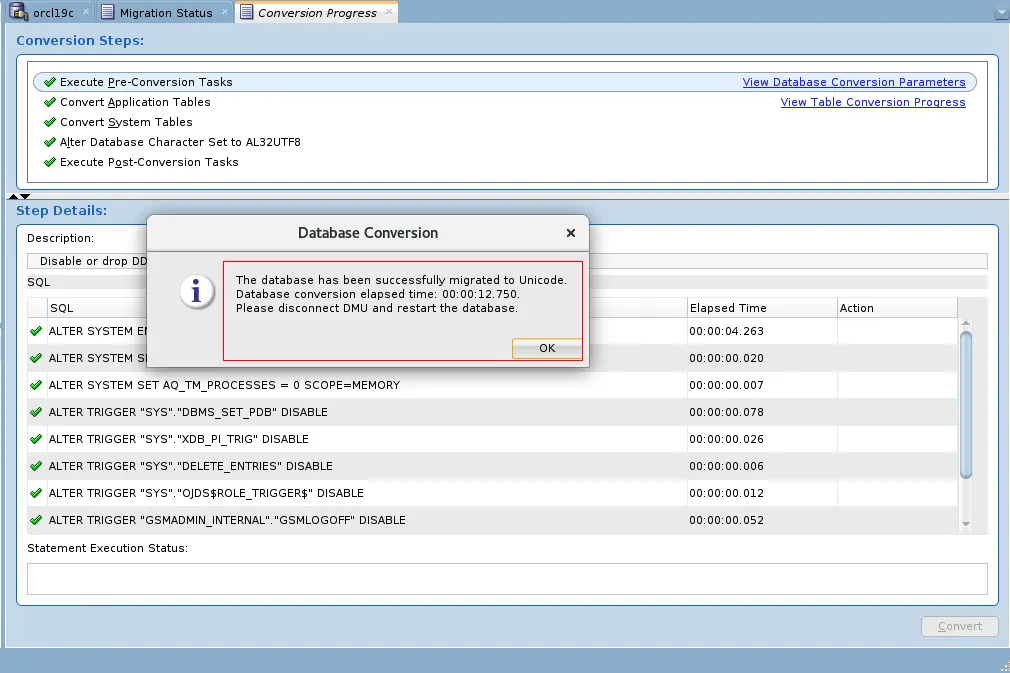Click check icon for Alter Database Character Set
The height and width of the screenshot is (673, 1010).
pos(50,142)
